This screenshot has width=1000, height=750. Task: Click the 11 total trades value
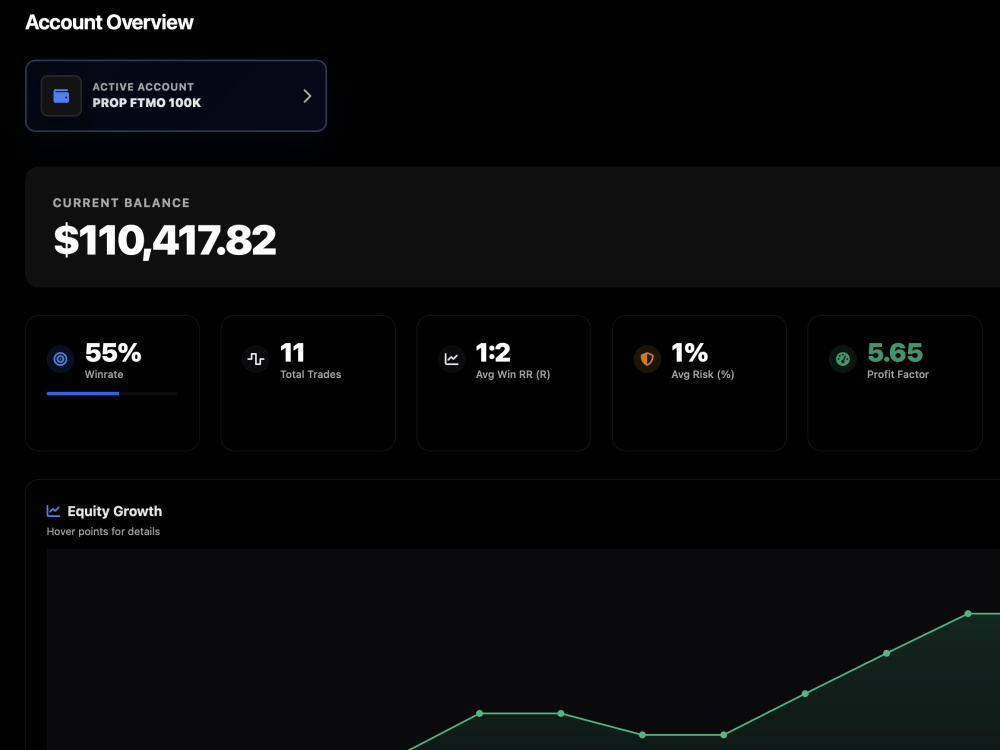[x=293, y=353]
